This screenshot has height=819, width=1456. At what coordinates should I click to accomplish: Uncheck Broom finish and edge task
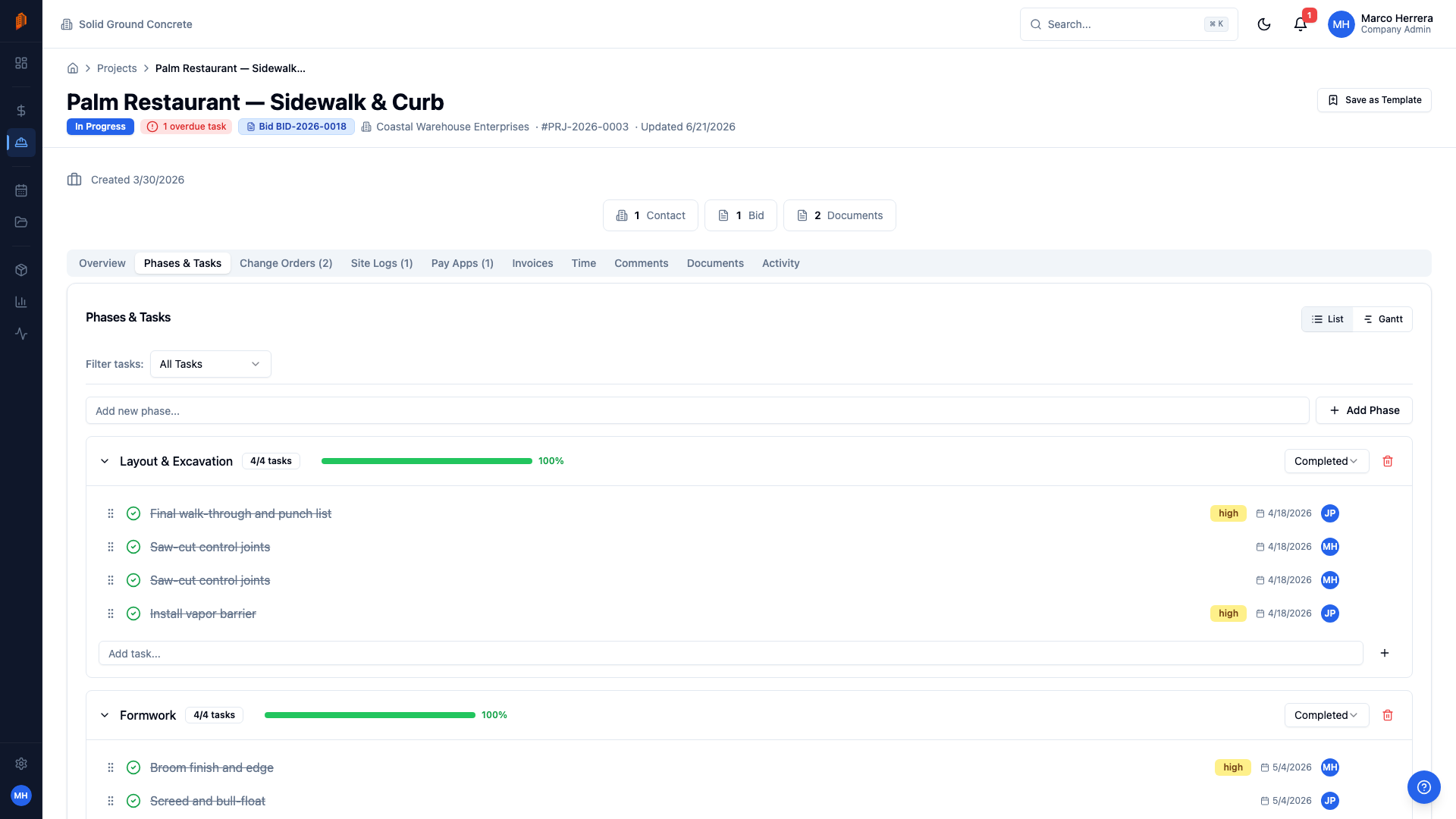[133, 767]
